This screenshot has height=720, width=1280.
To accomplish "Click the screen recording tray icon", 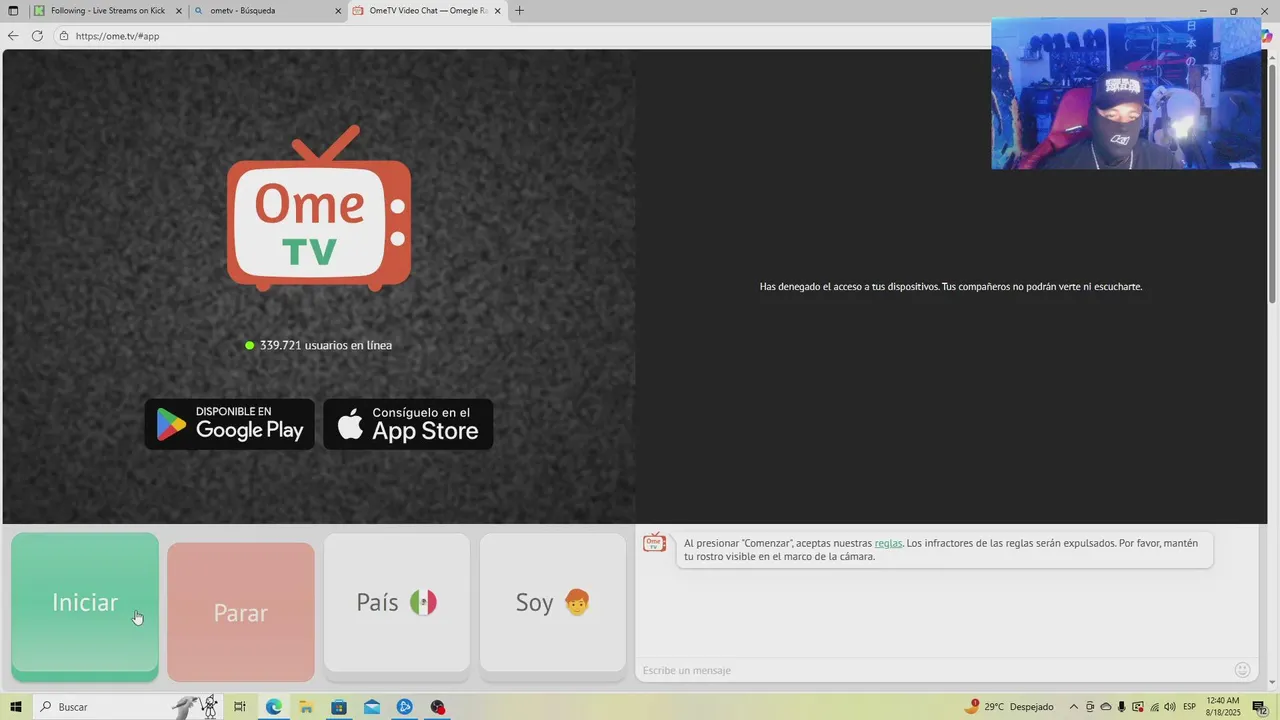I will [1138, 707].
